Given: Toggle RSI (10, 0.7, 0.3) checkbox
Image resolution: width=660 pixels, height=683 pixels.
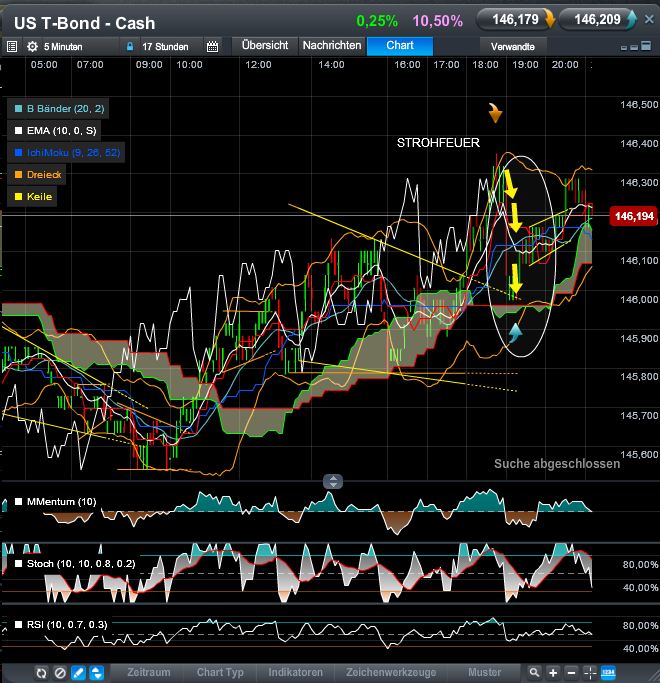Looking at the screenshot, I should point(18,625).
